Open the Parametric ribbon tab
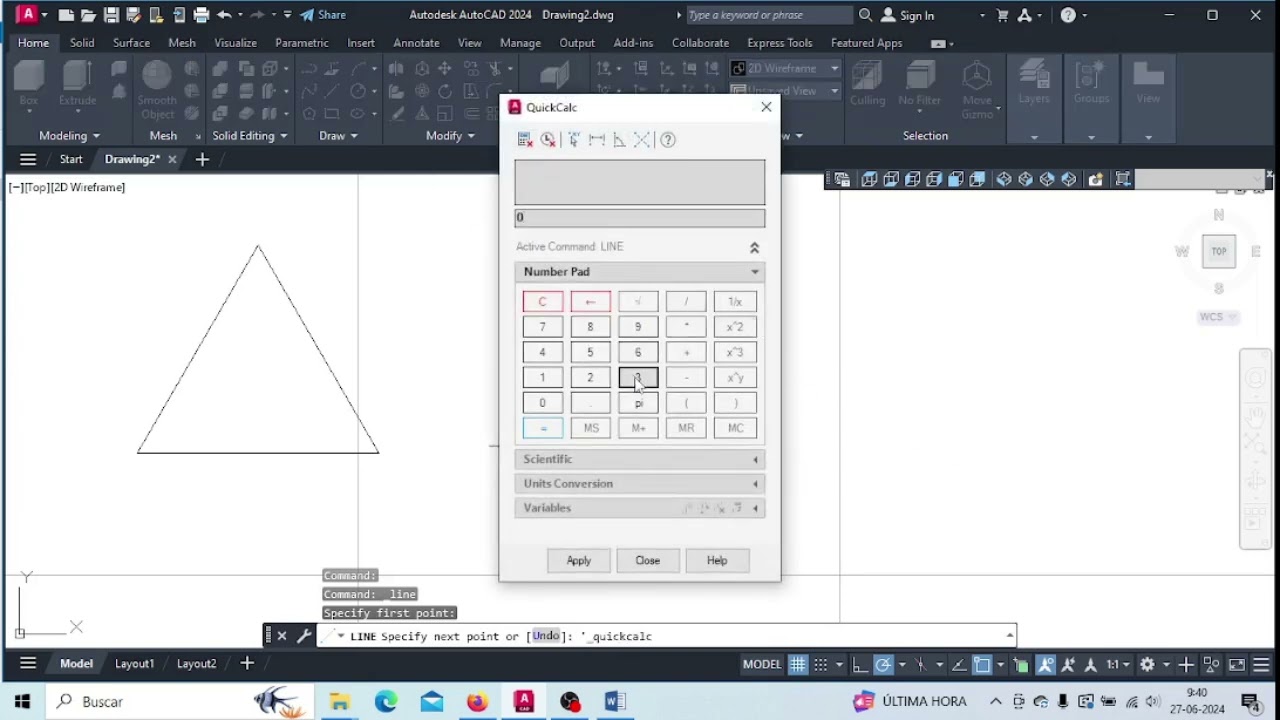This screenshot has height=720, width=1280. pyautogui.click(x=302, y=43)
